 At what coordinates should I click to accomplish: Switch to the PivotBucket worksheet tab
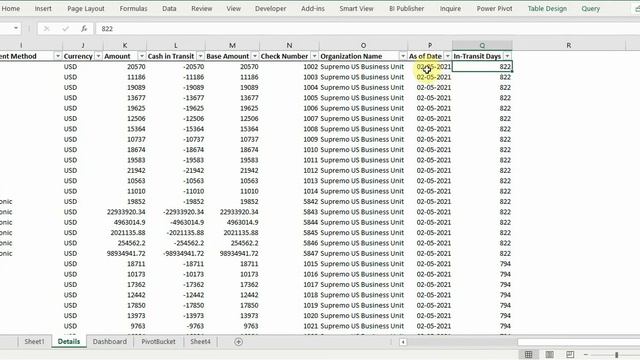[x=158, y=342]
